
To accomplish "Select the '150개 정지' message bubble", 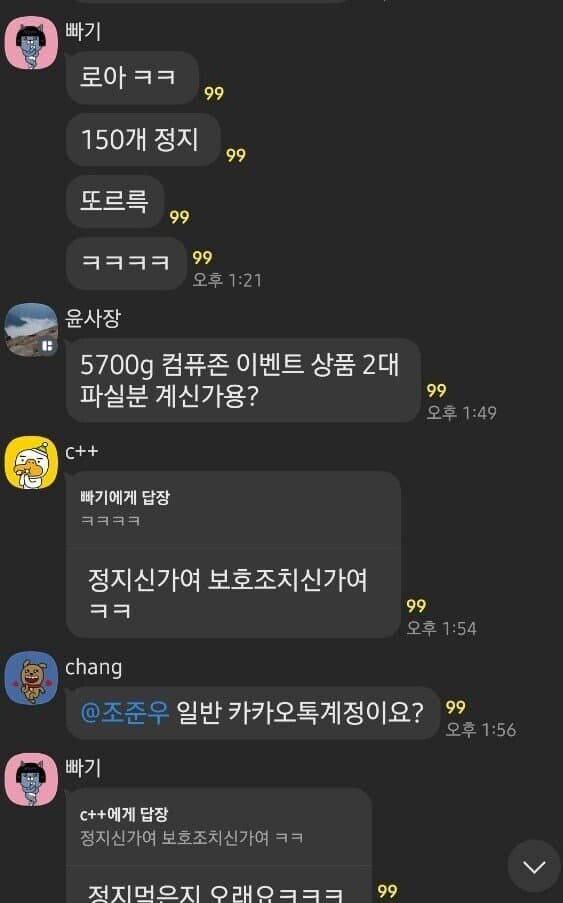I will tap(143, 140).
